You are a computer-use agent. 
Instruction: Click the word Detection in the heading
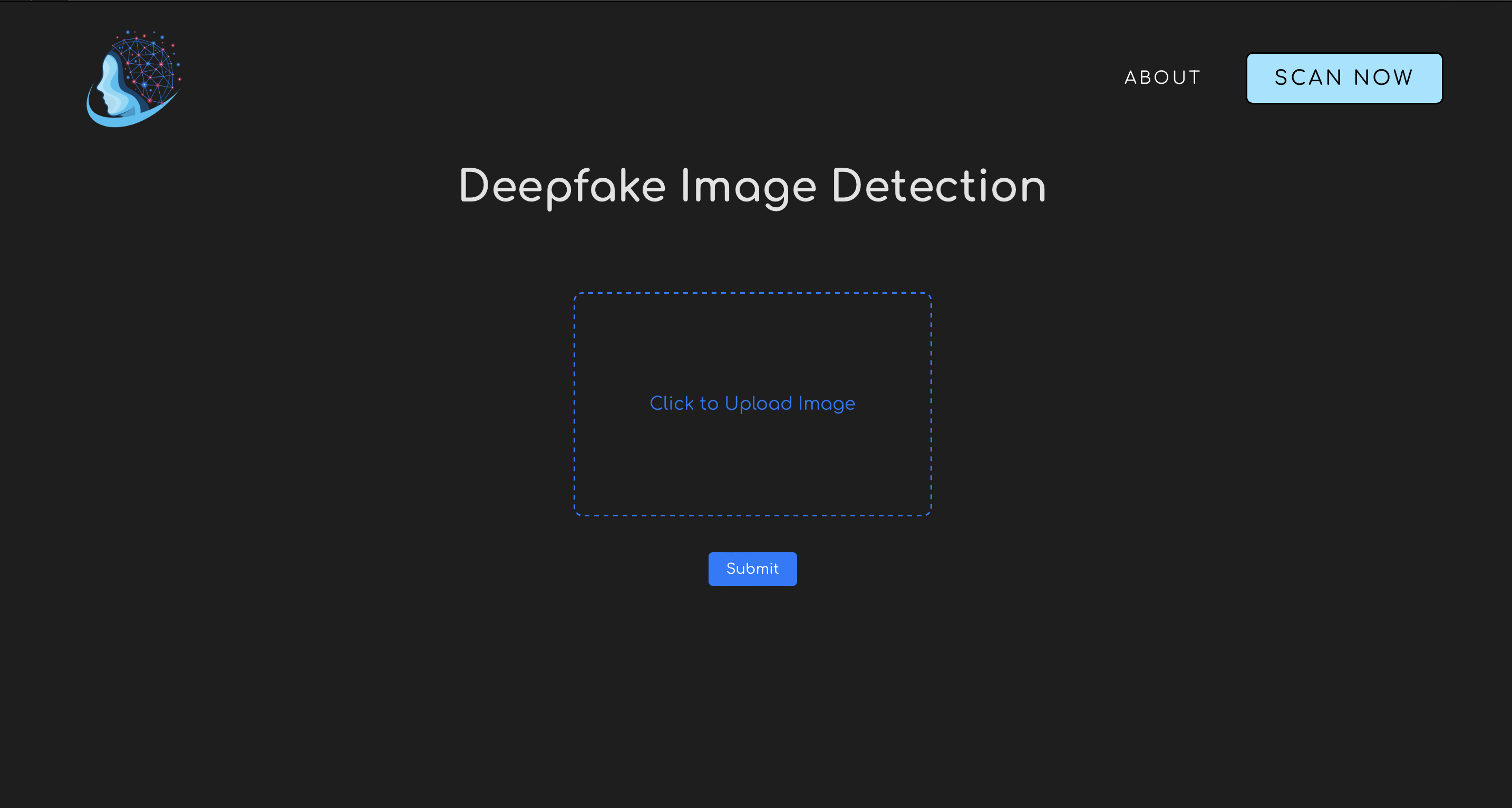coord(938,186)
